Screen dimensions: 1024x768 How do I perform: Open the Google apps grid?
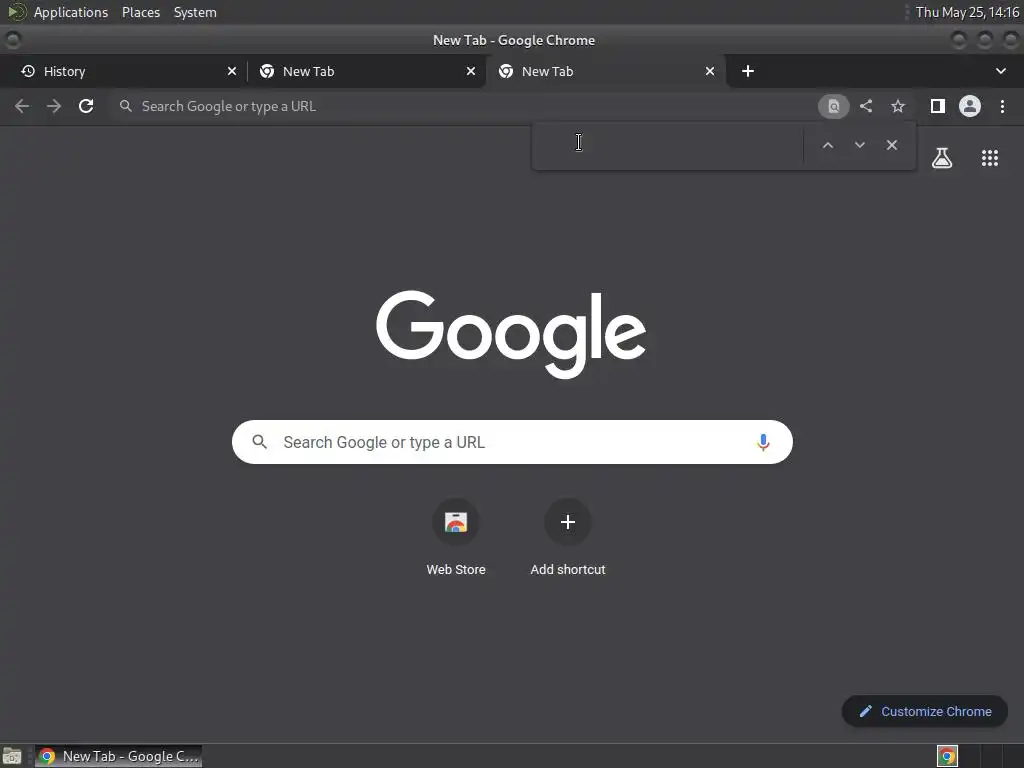tap(990, 158)
